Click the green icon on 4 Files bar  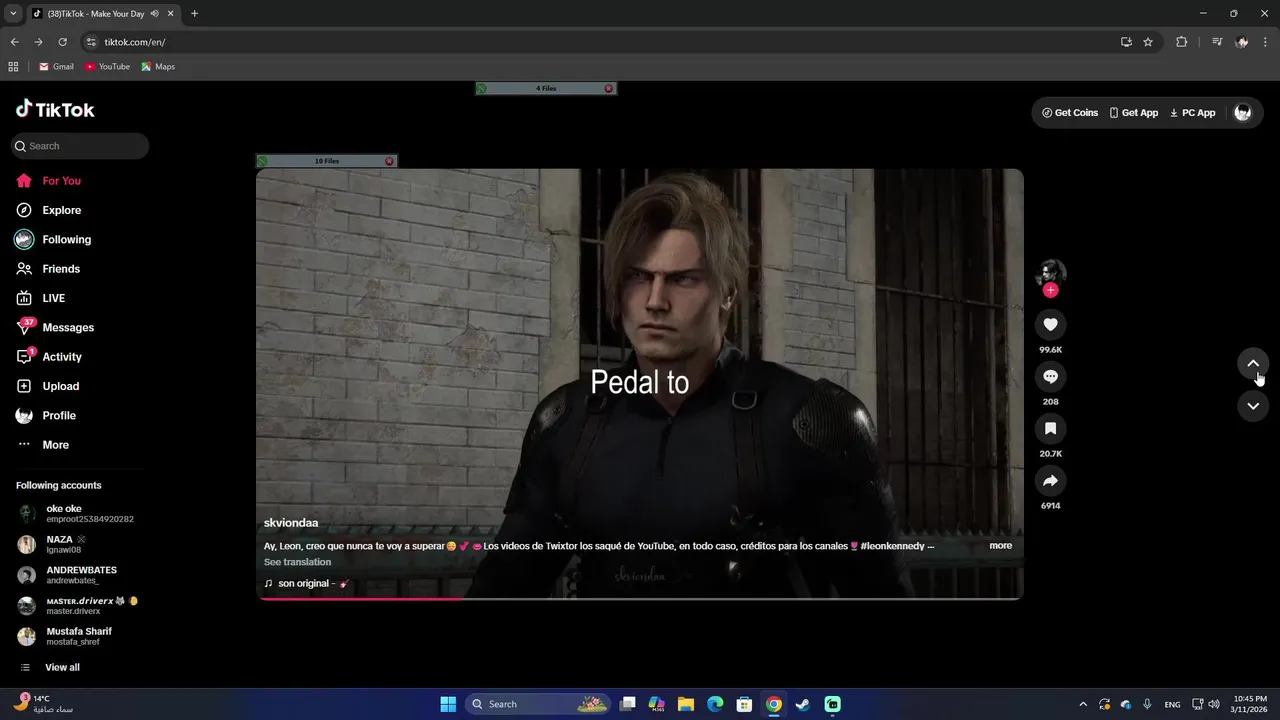pyautogui.click(x=481, y=89)
